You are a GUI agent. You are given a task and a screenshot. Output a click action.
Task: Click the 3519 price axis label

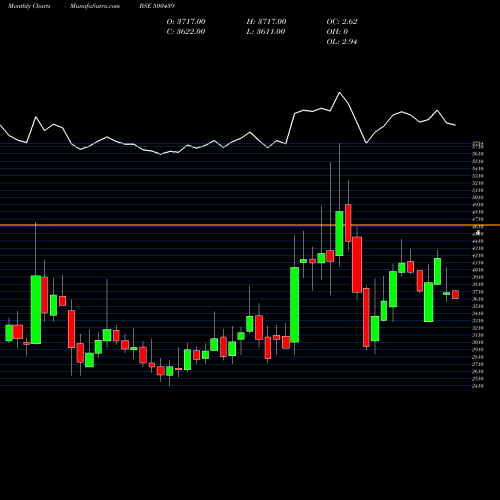478,306
